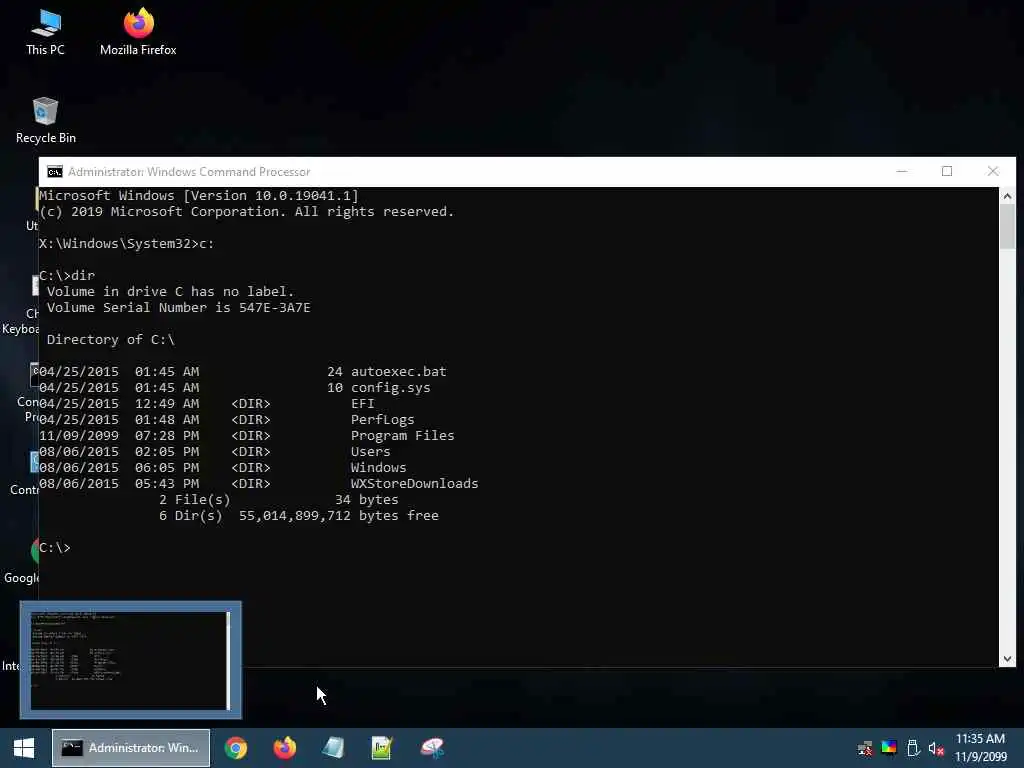Click the PerfLogs directory entry

click(x=383, y=420)
